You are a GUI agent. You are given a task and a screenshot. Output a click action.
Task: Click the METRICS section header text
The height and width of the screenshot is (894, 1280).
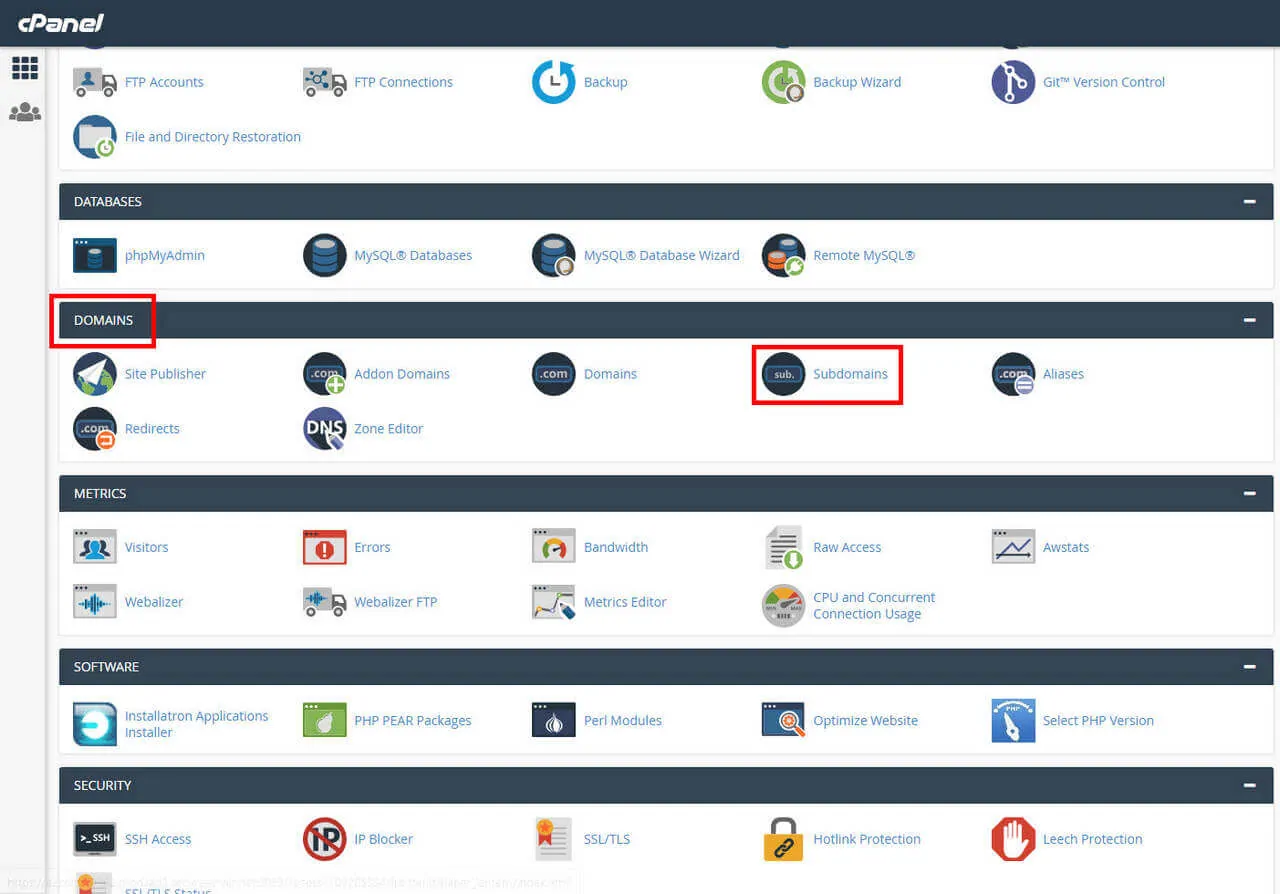click(x=100, y=494)
